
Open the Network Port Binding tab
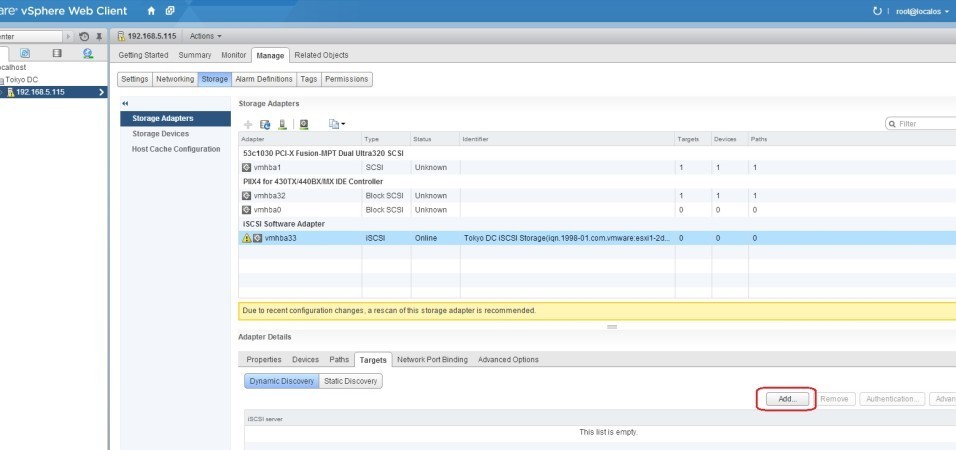pos(432,360)
